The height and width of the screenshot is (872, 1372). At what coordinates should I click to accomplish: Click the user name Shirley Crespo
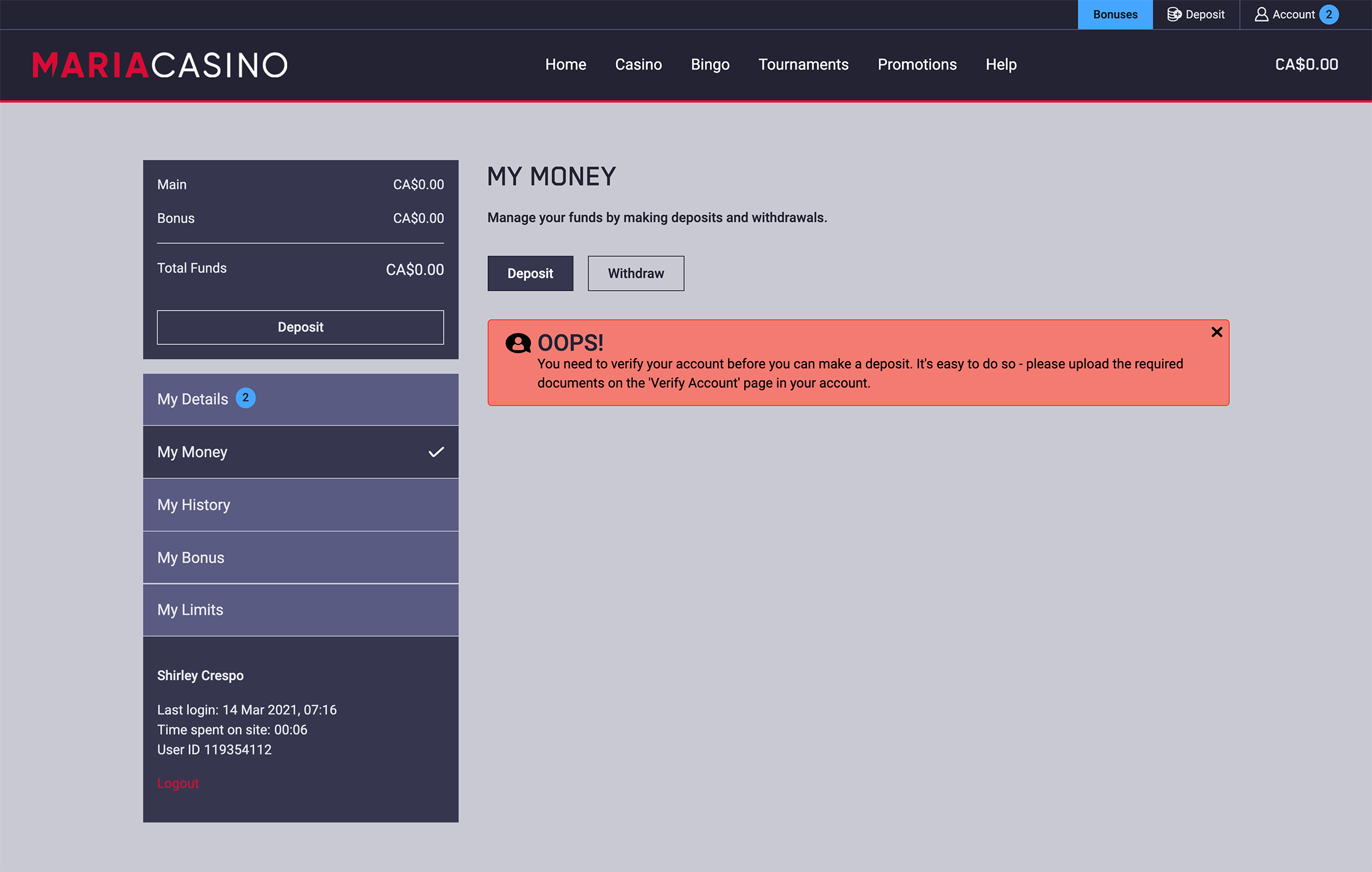200,675
